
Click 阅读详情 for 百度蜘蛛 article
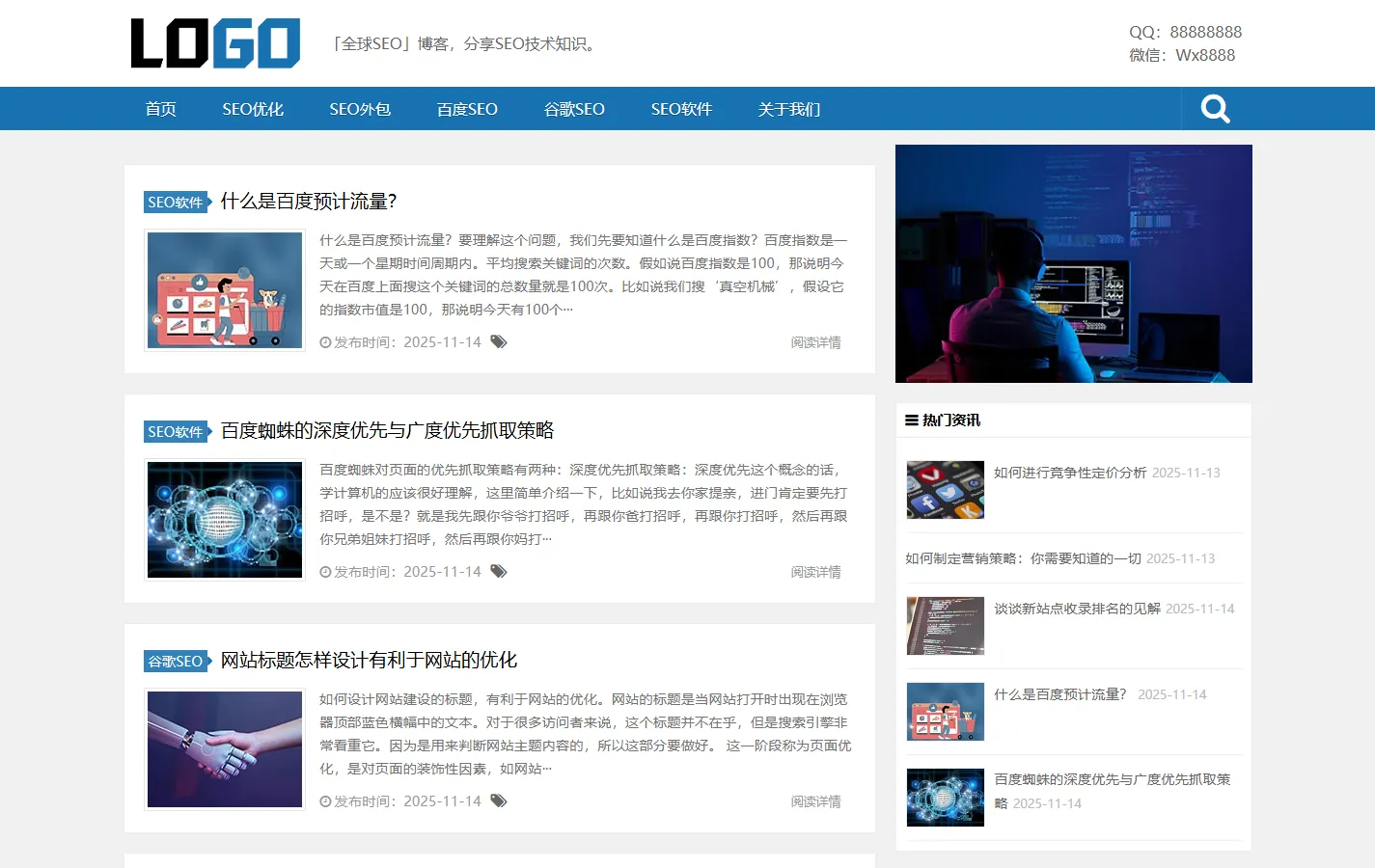tap(815, 572)
